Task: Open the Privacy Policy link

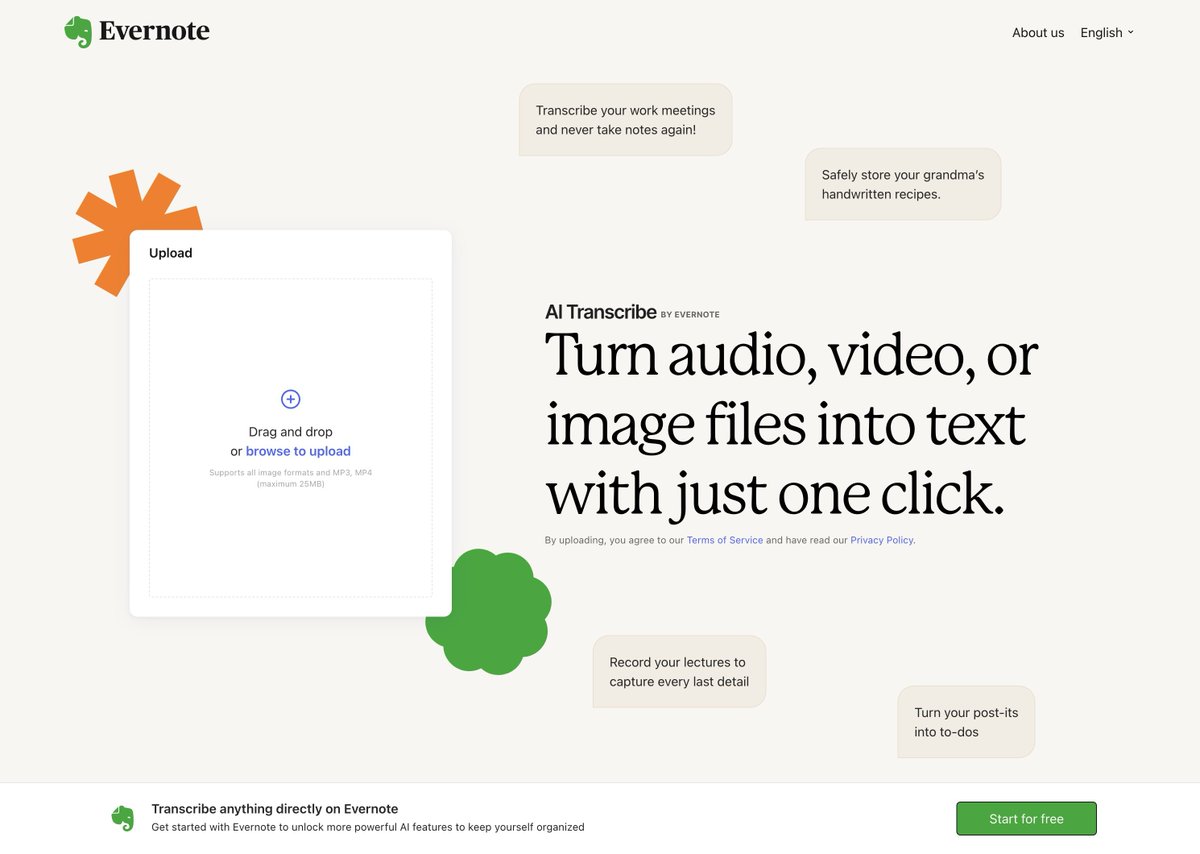Action: click(x=882, y=540)
